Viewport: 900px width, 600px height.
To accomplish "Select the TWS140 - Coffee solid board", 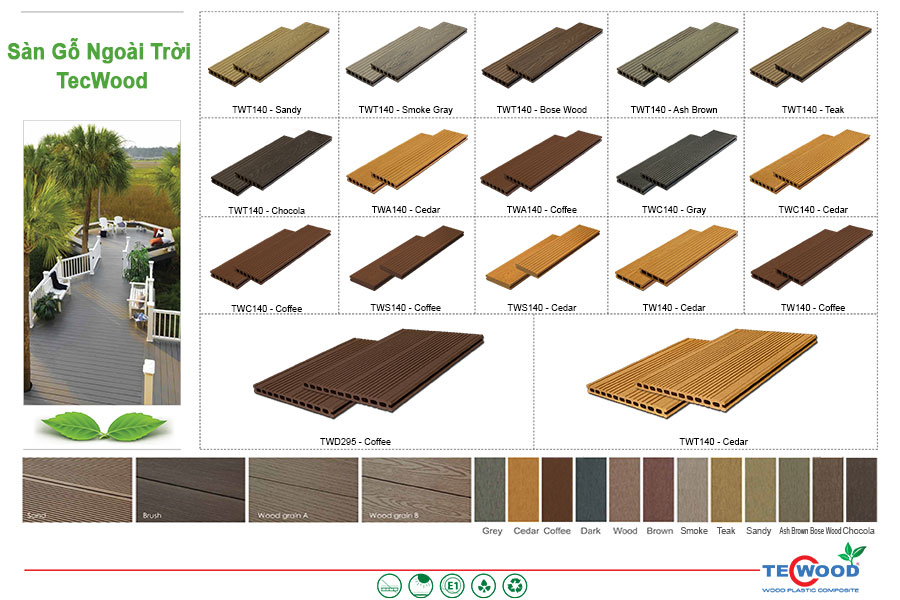I will click(x=406, y=258).
